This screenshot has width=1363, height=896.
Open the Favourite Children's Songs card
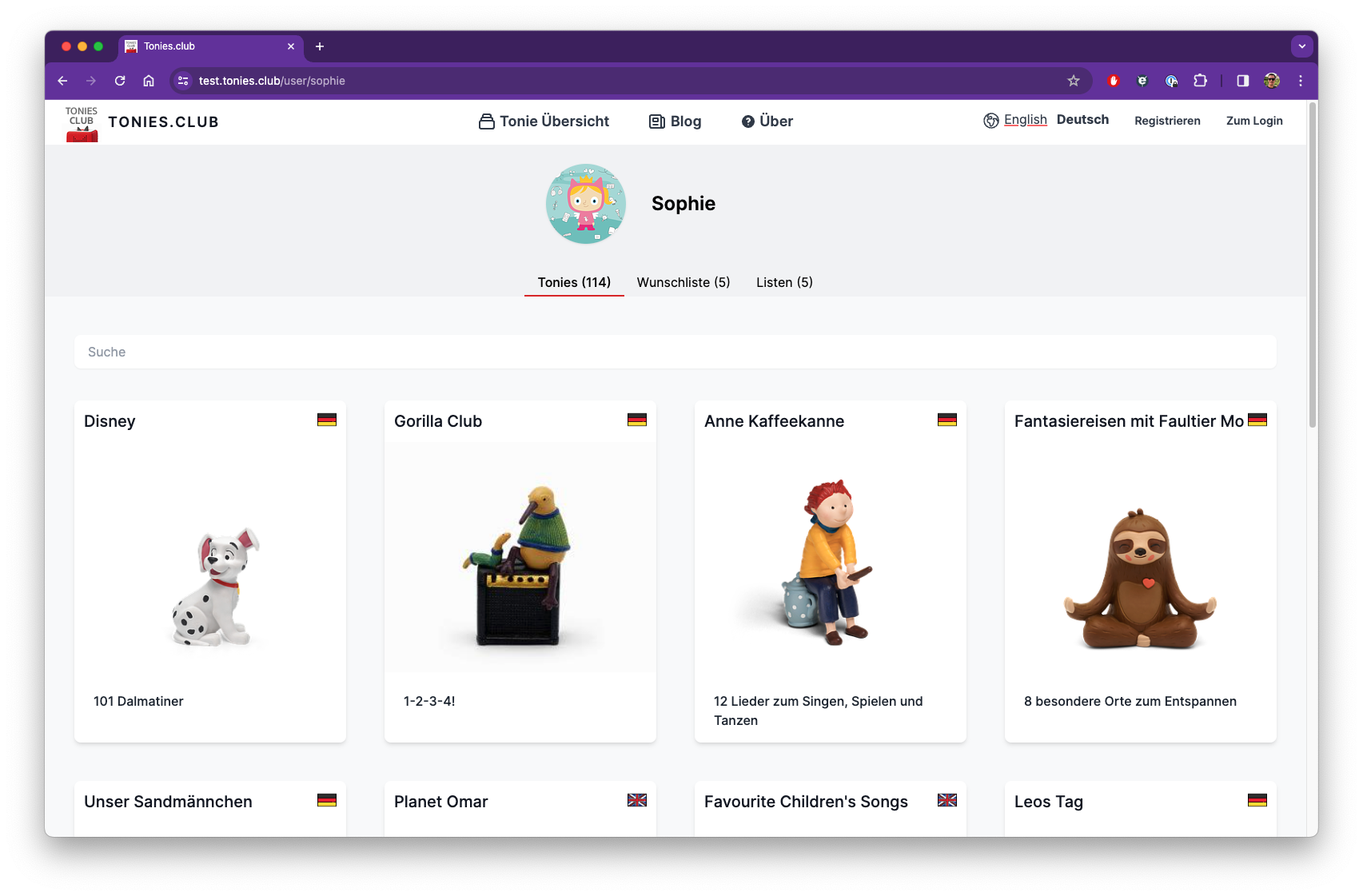coord(831,809)
